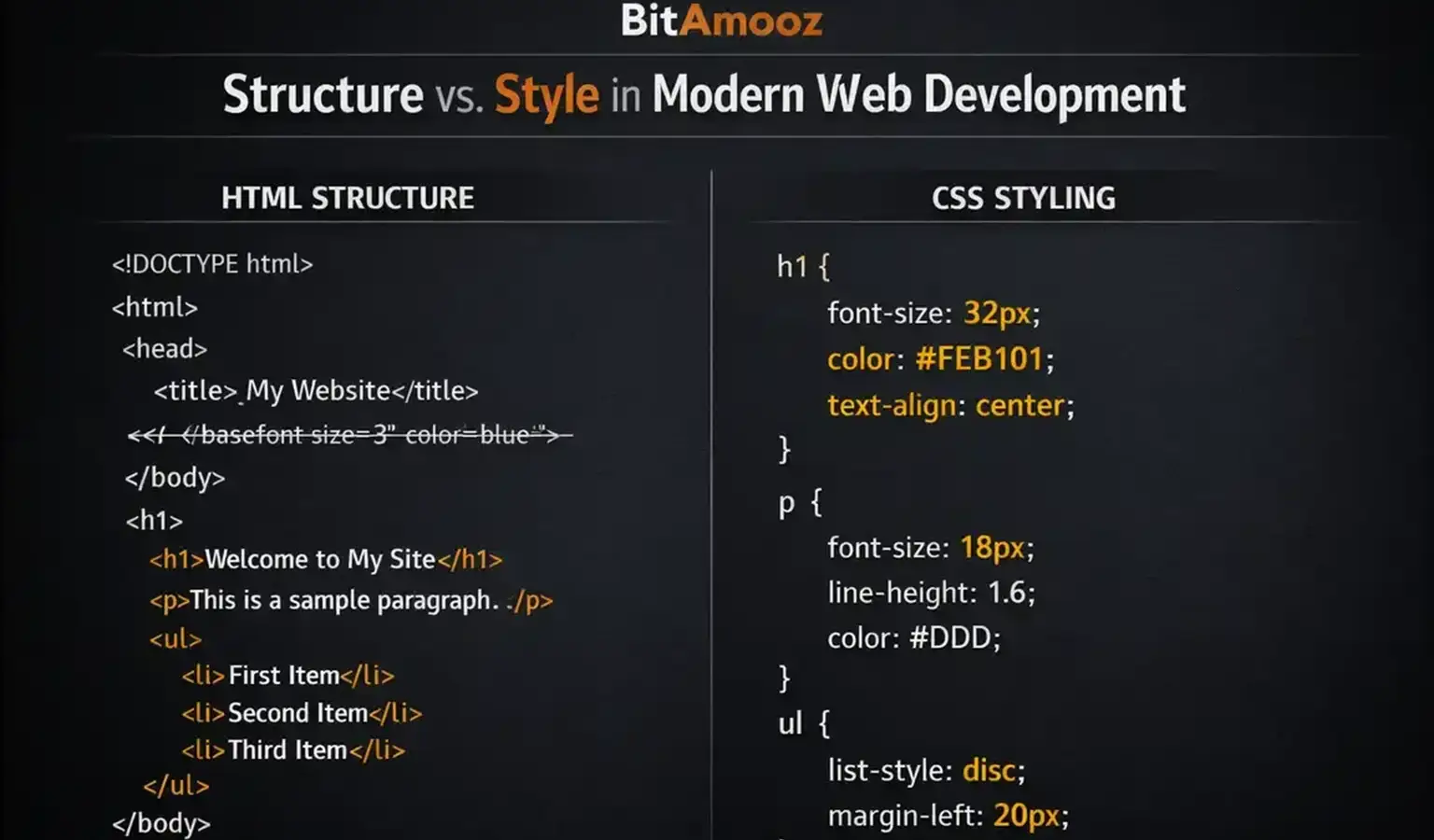Click the '<li>First Item</li>' line

[288, 676]
